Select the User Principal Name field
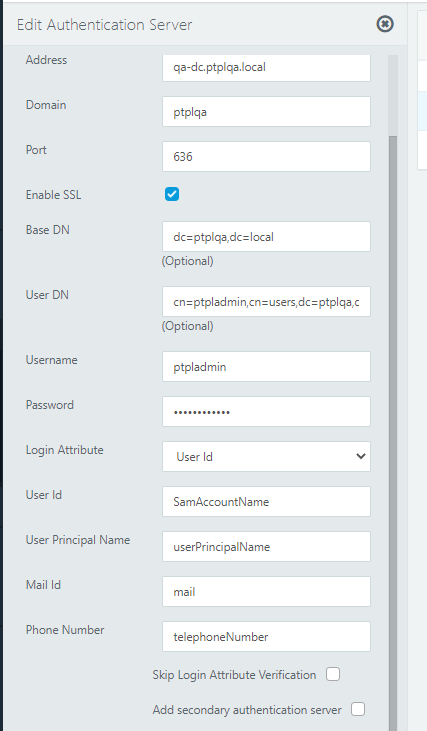This screenshot has height=731, width=427. 266,546
